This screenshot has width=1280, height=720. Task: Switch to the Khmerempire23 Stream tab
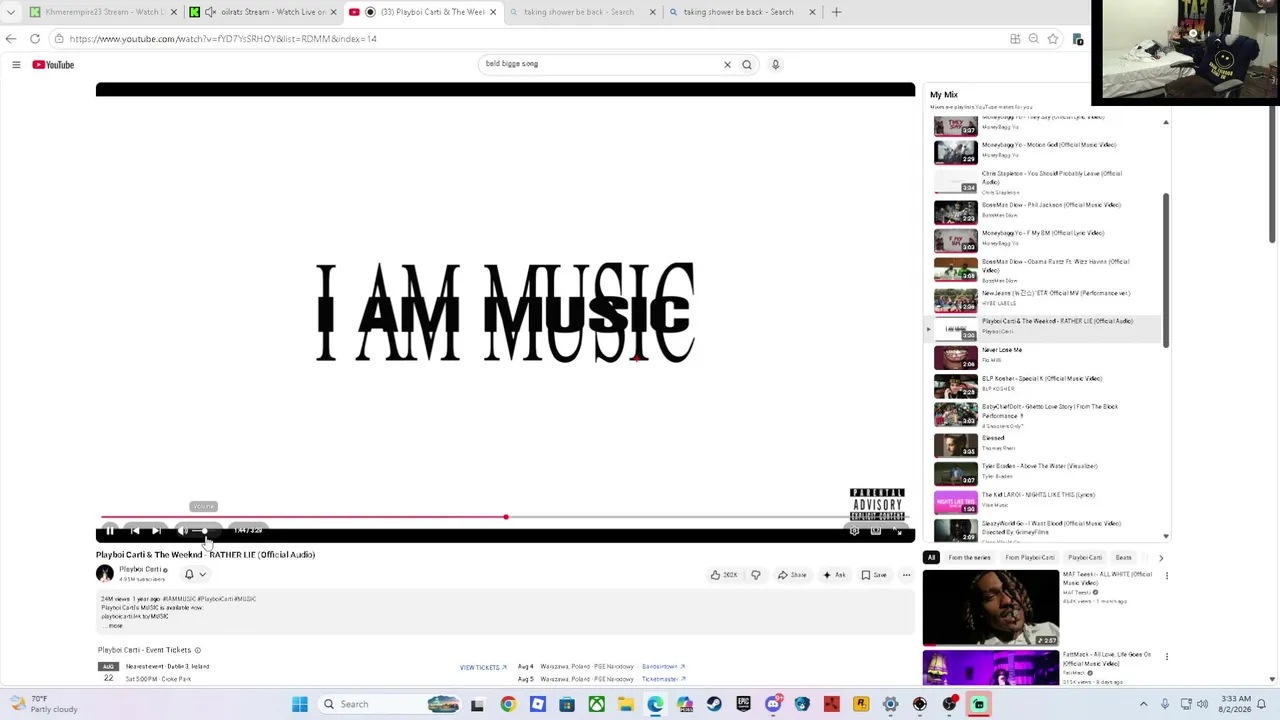(104, 12)
